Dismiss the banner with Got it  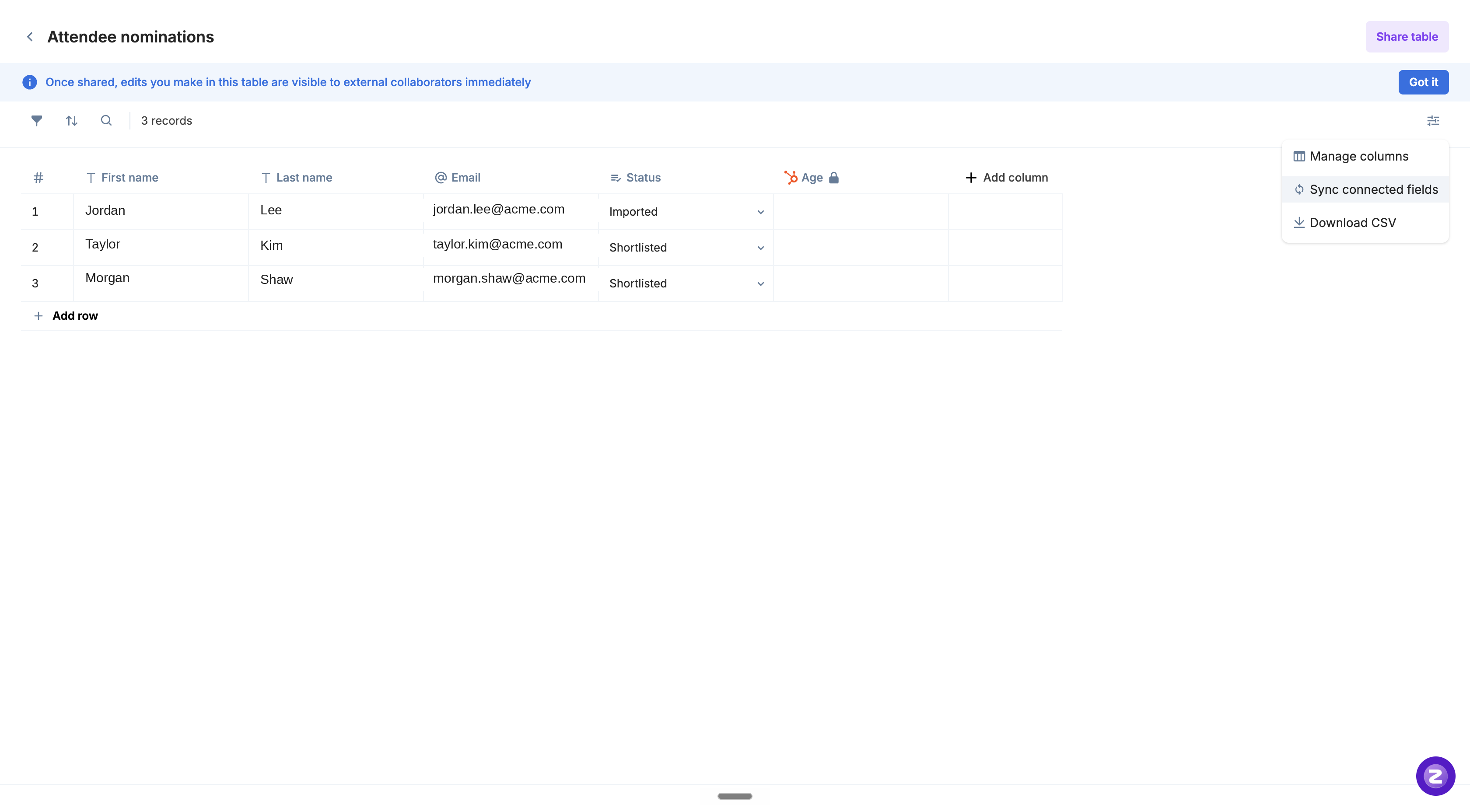[1423, 82]
